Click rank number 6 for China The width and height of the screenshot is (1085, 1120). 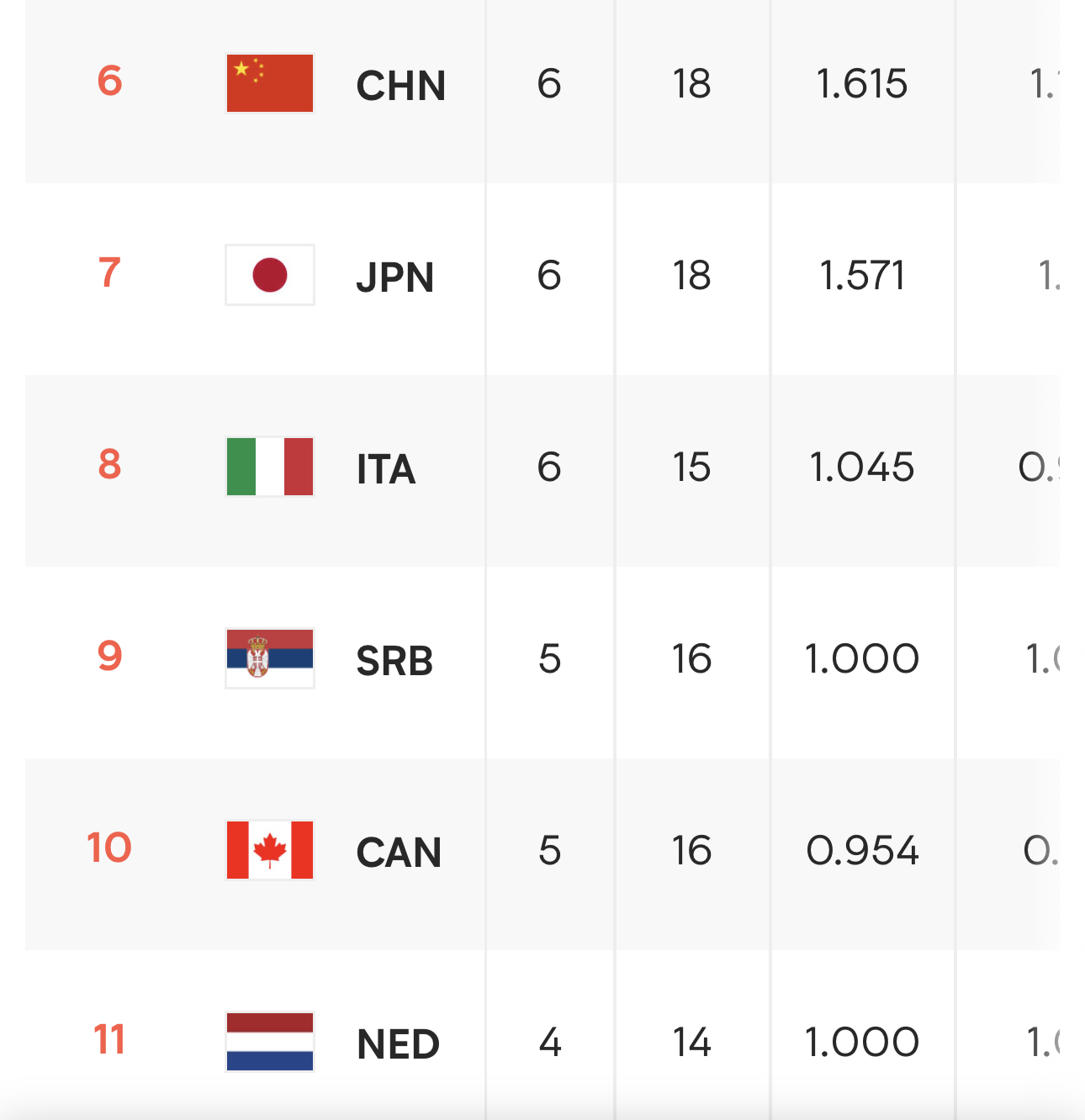(109, 81)
